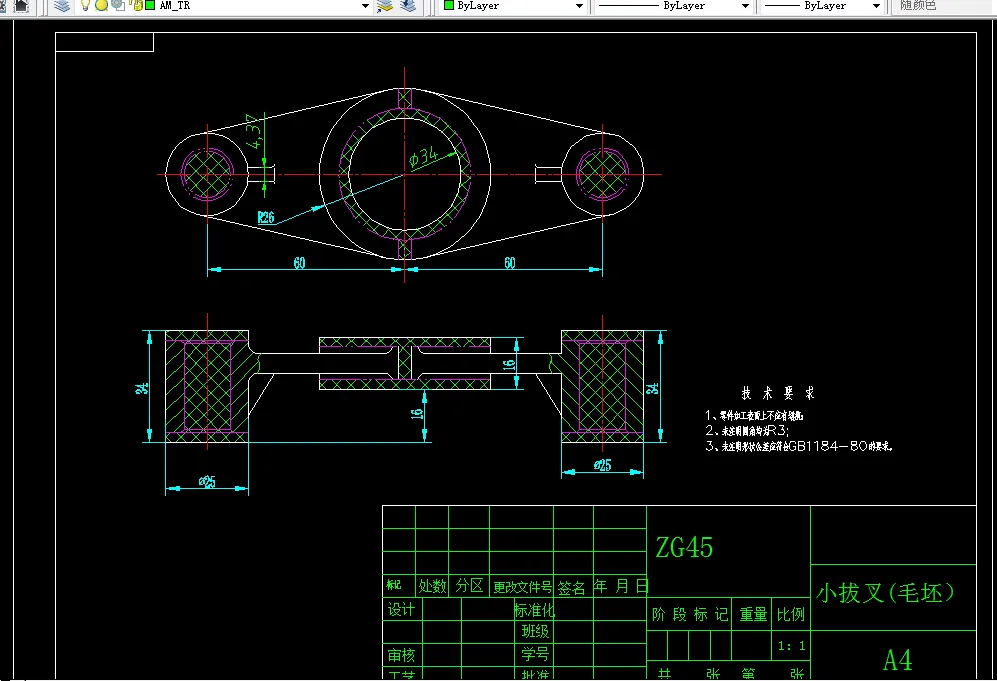Select the 4,37 dimension text
Viewport: 997px width, 681px height.
[254, 132]
